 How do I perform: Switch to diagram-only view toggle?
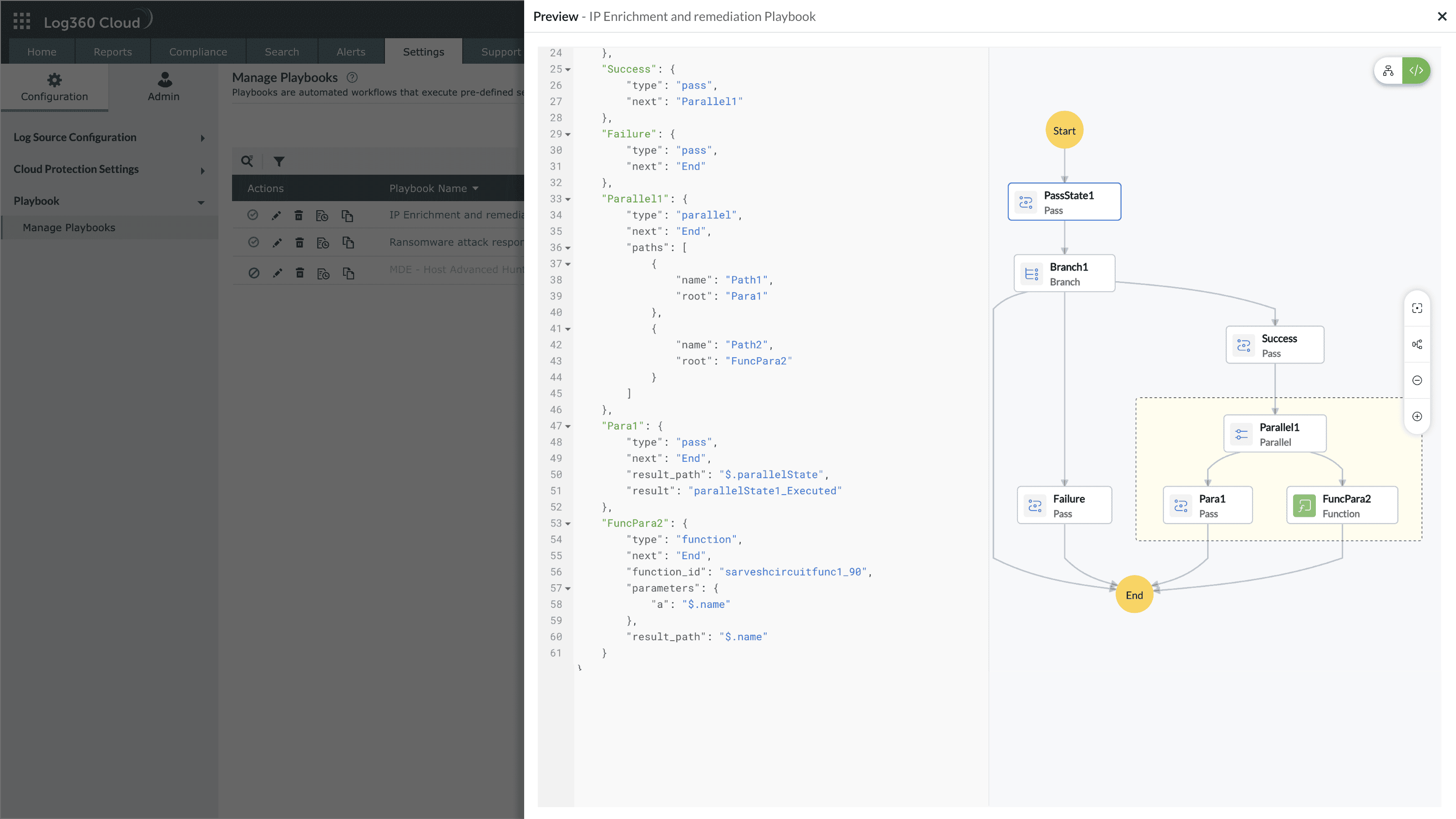pyautogui.click(x=1388, y=71)
